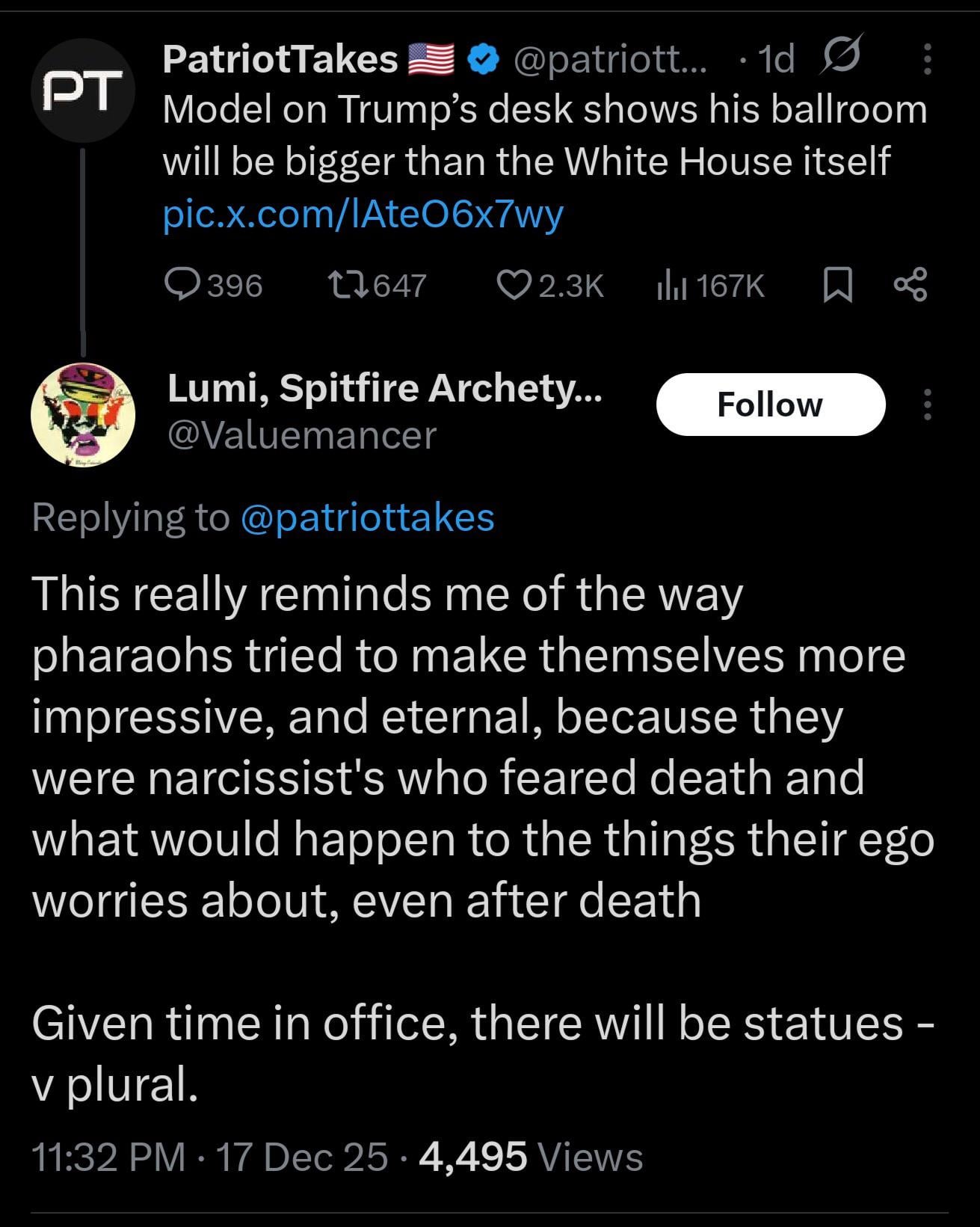Click the 11:32 PM timestamp
This screenshot has width=980, height=1227.
[x=108, y=1157]
